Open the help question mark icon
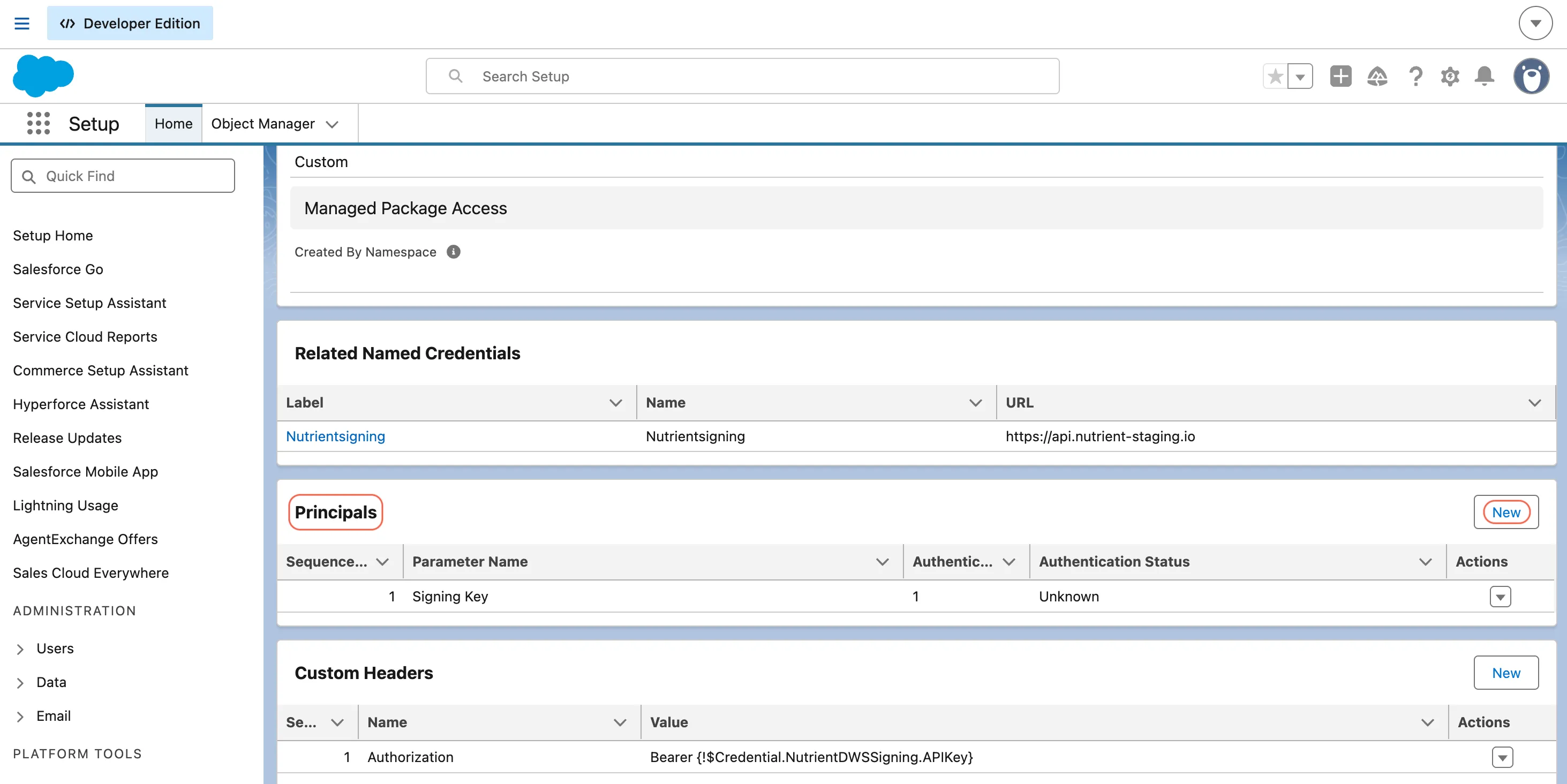This screenshot has height=784, width=1567. [1415, 77]
